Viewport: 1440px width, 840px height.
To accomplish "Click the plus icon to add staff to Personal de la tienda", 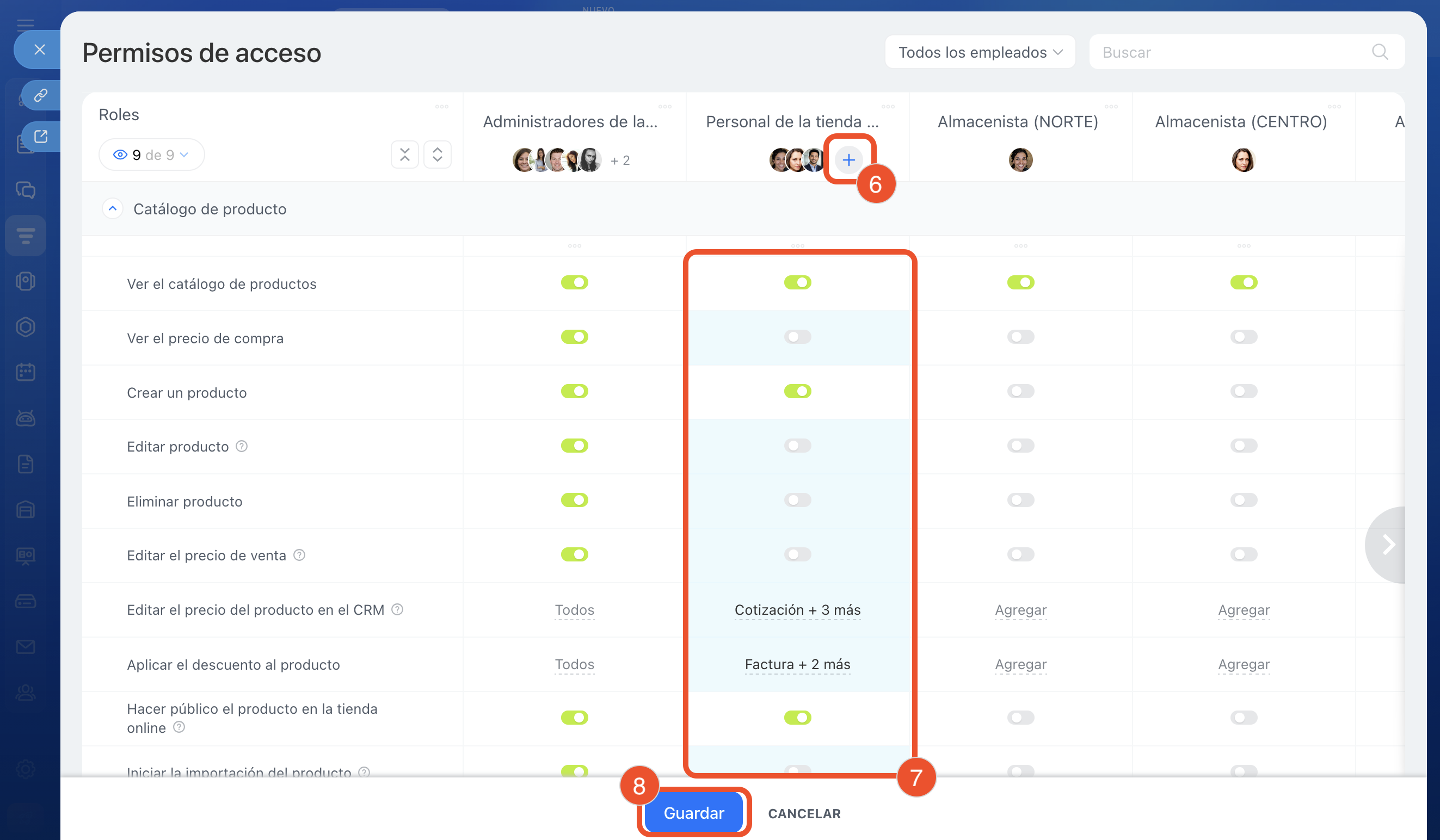I will click(848, 160).
